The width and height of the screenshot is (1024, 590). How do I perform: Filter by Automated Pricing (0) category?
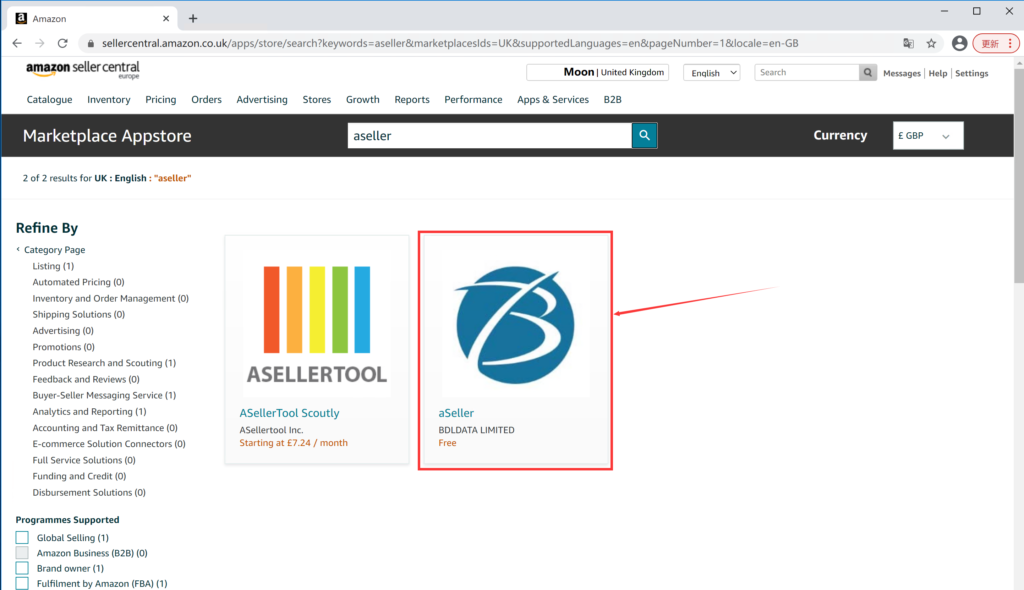pyautogui.click(x=78, y=282)
